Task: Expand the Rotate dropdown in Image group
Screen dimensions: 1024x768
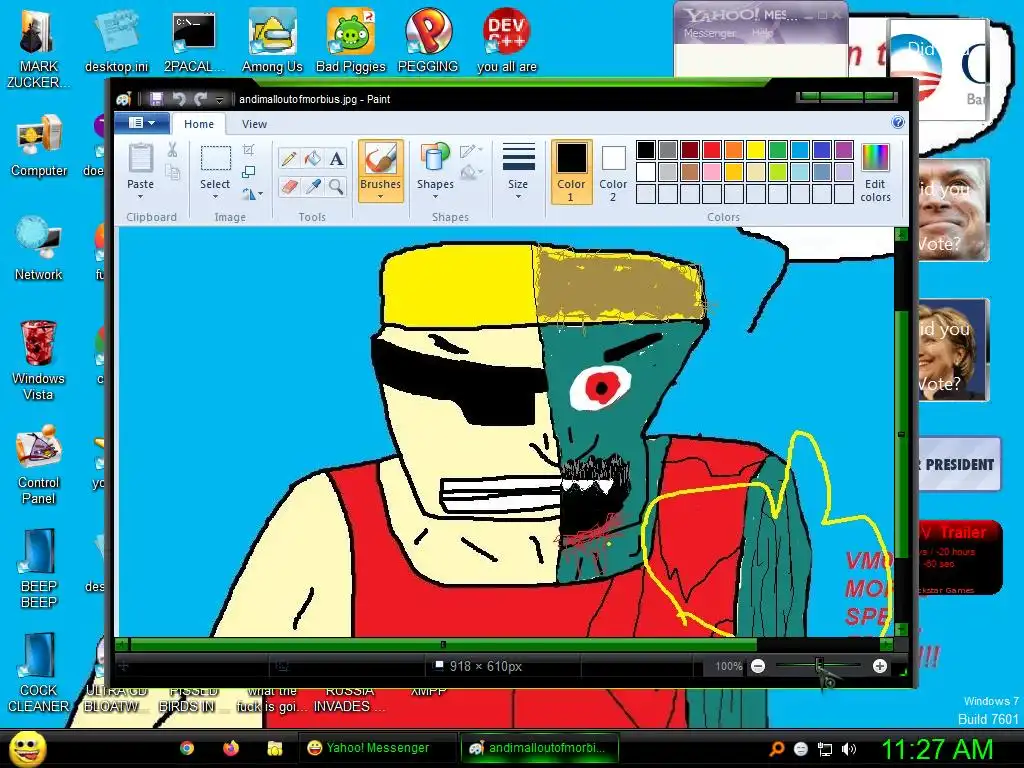Action: (x=252, y=193)
